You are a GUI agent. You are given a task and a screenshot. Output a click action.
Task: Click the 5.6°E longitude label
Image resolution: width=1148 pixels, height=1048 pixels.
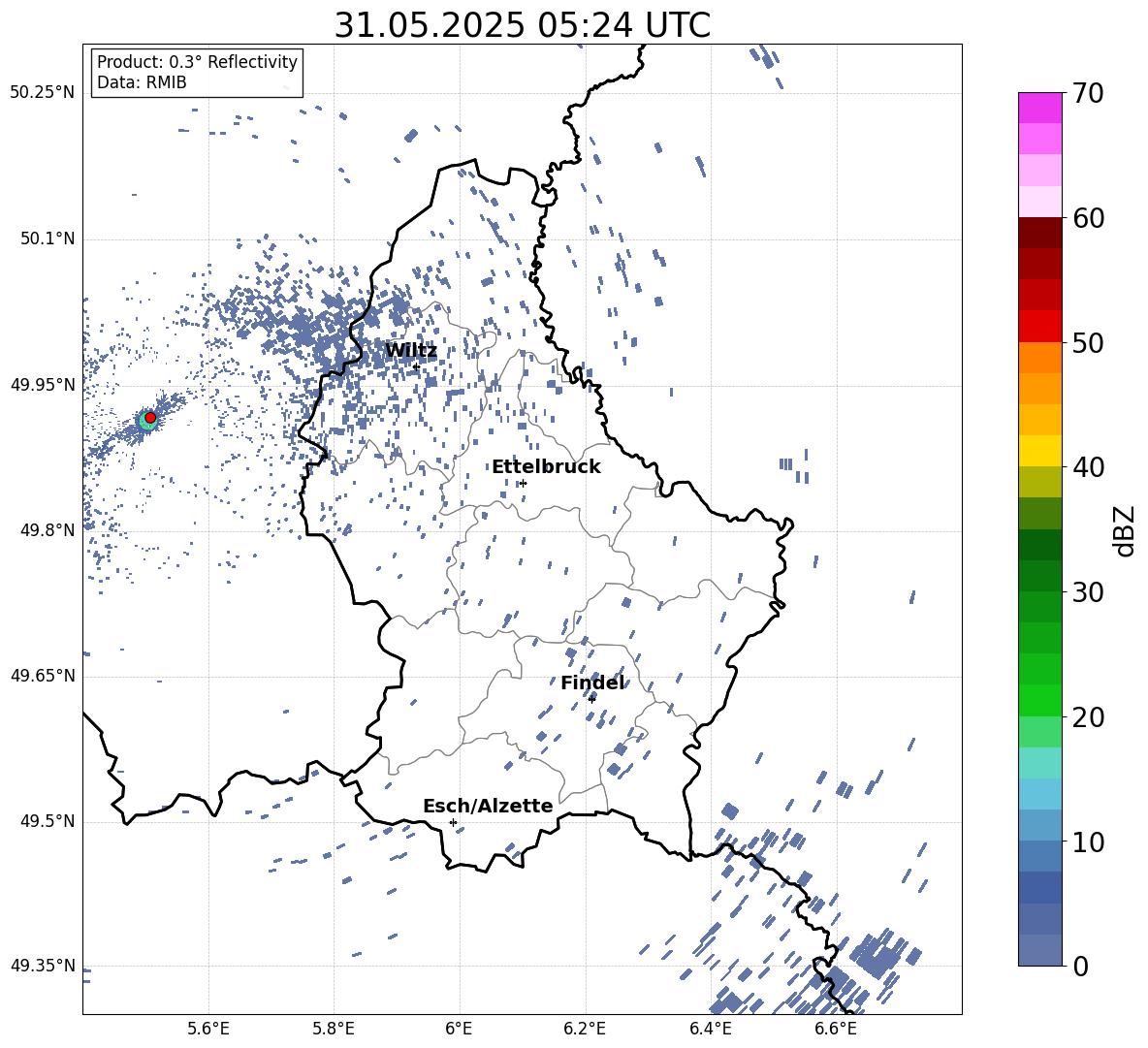click(208, 1029)
